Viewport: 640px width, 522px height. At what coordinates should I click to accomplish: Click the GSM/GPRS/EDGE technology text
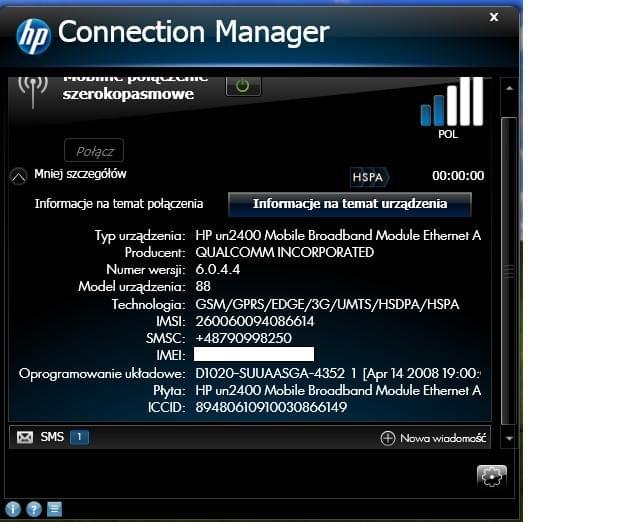click(x=327, y=304)
